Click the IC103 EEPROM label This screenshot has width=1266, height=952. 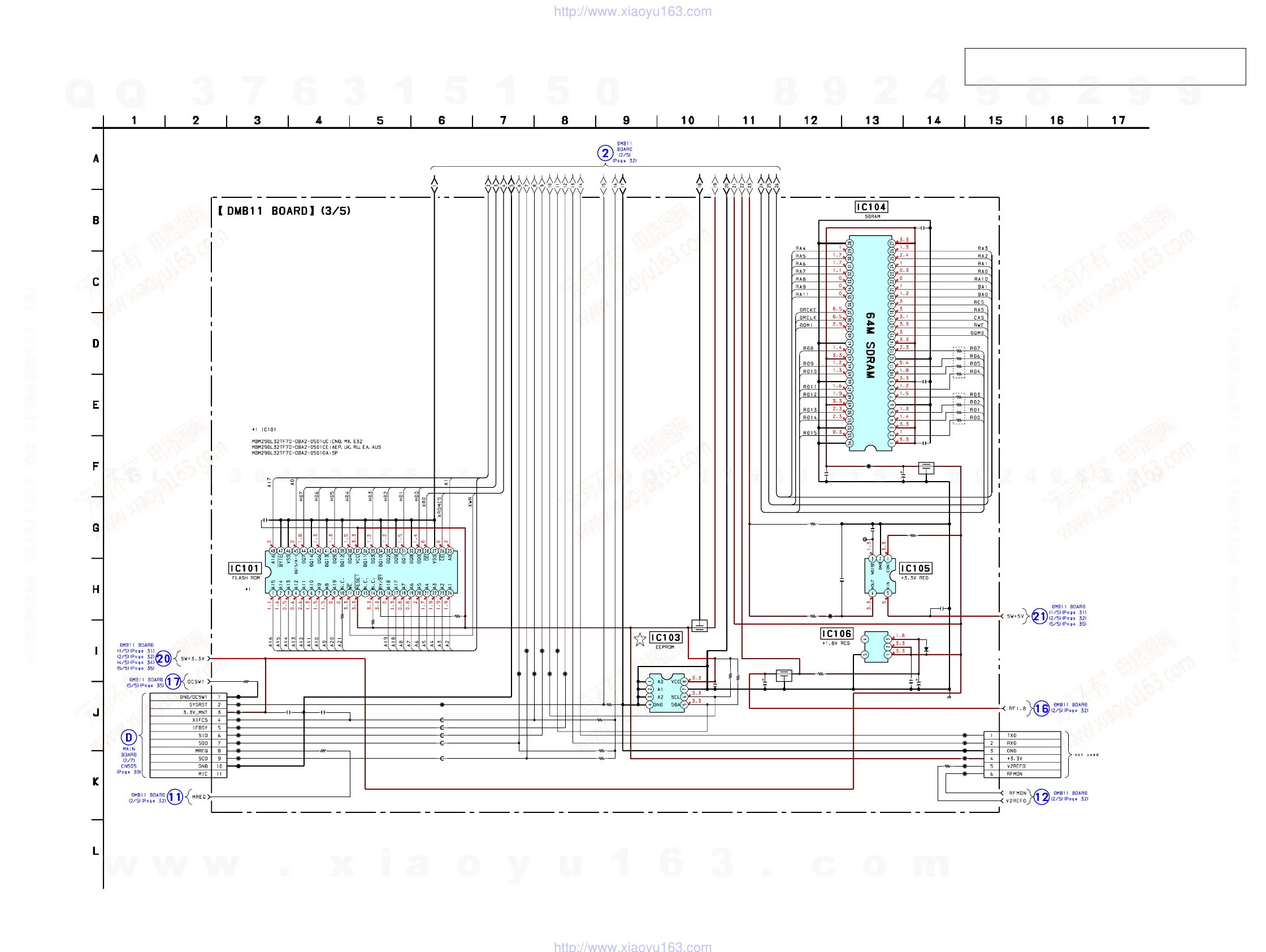[666, 637]
